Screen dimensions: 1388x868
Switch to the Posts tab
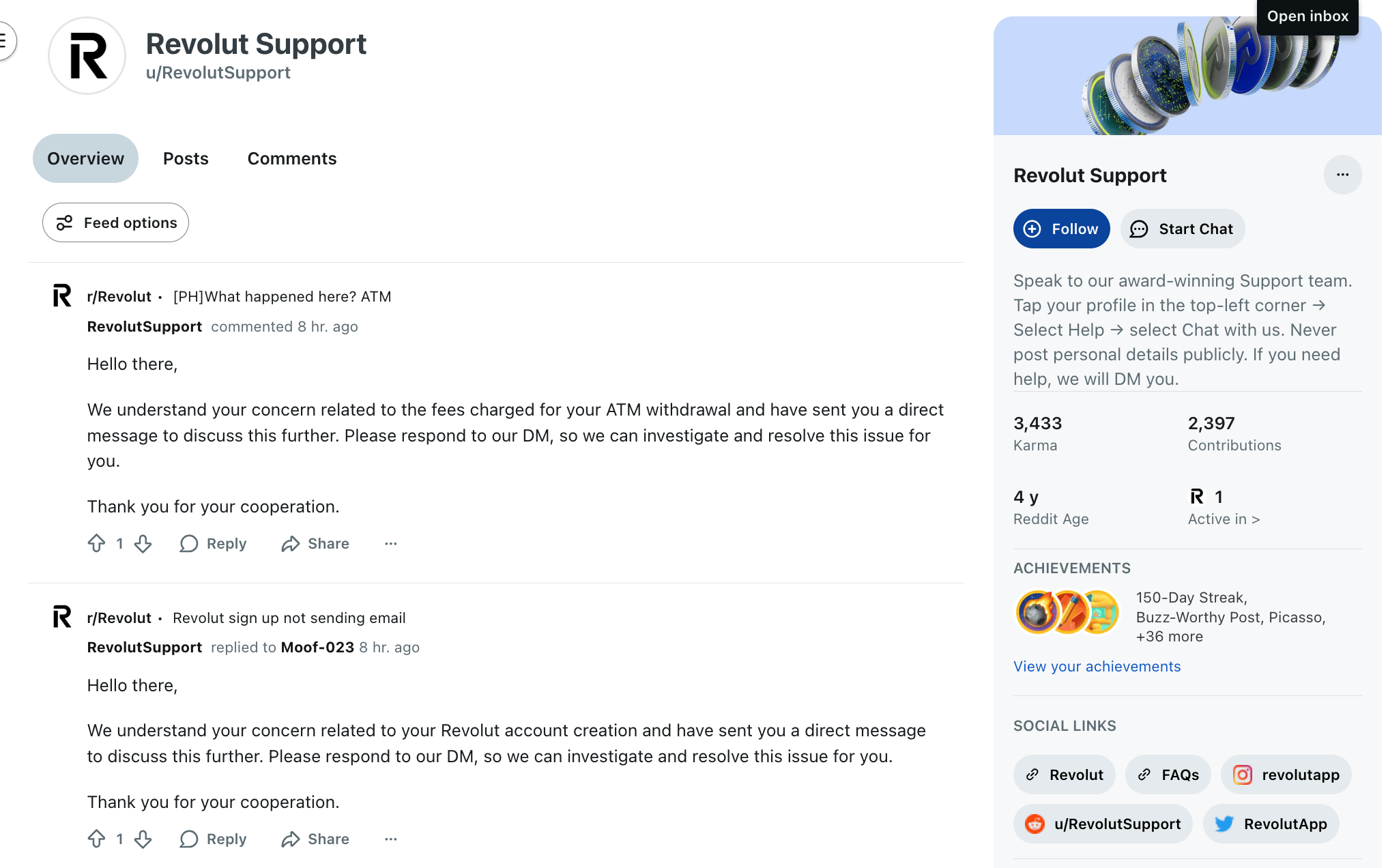tap(186, 158)
